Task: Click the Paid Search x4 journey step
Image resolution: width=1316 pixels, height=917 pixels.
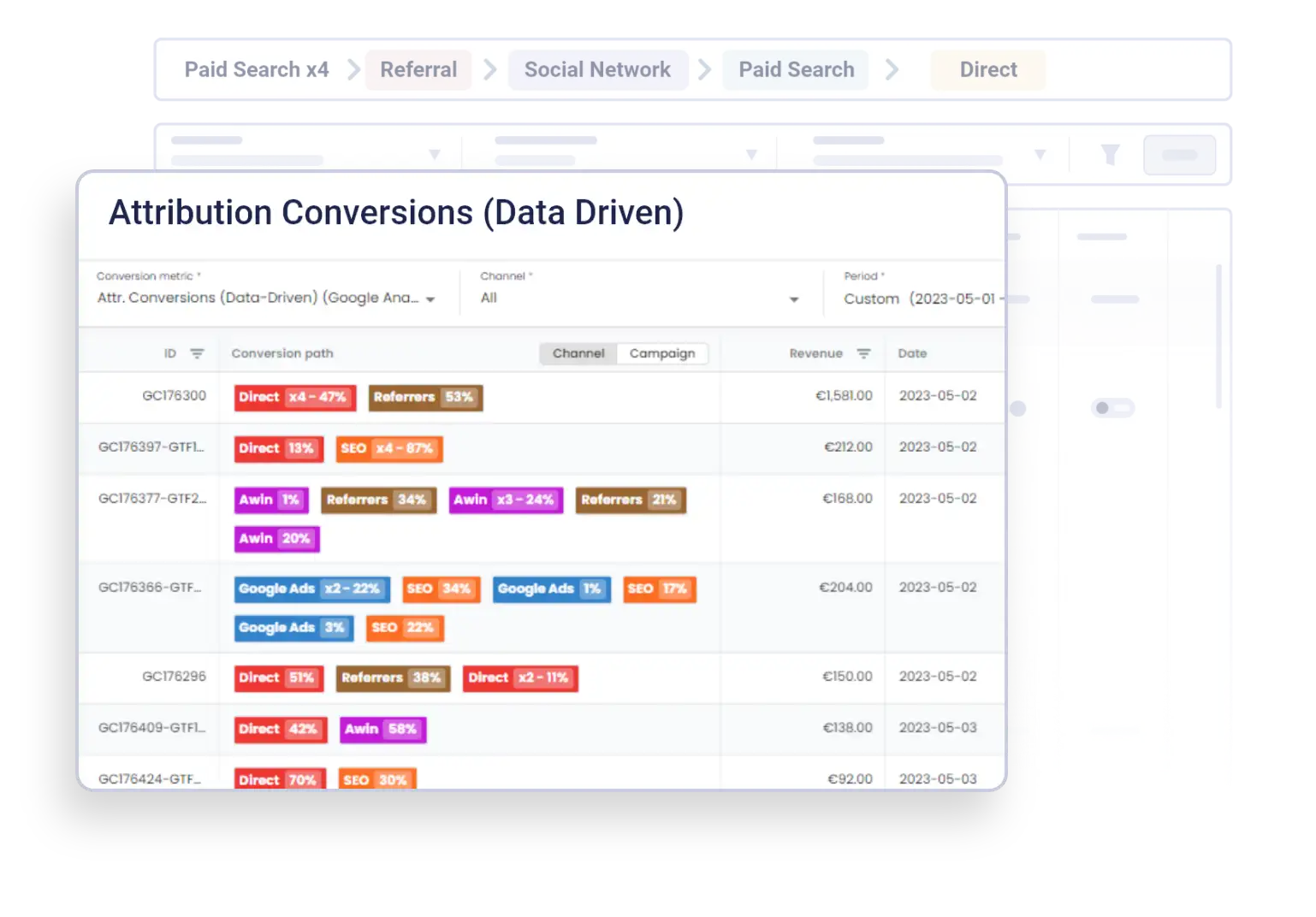Action: coord(256,69)
